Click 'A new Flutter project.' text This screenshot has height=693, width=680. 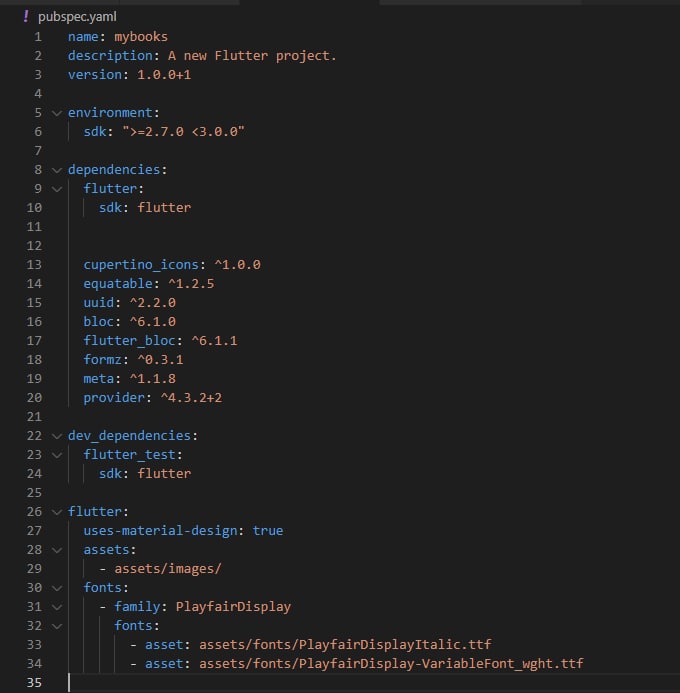252,56
